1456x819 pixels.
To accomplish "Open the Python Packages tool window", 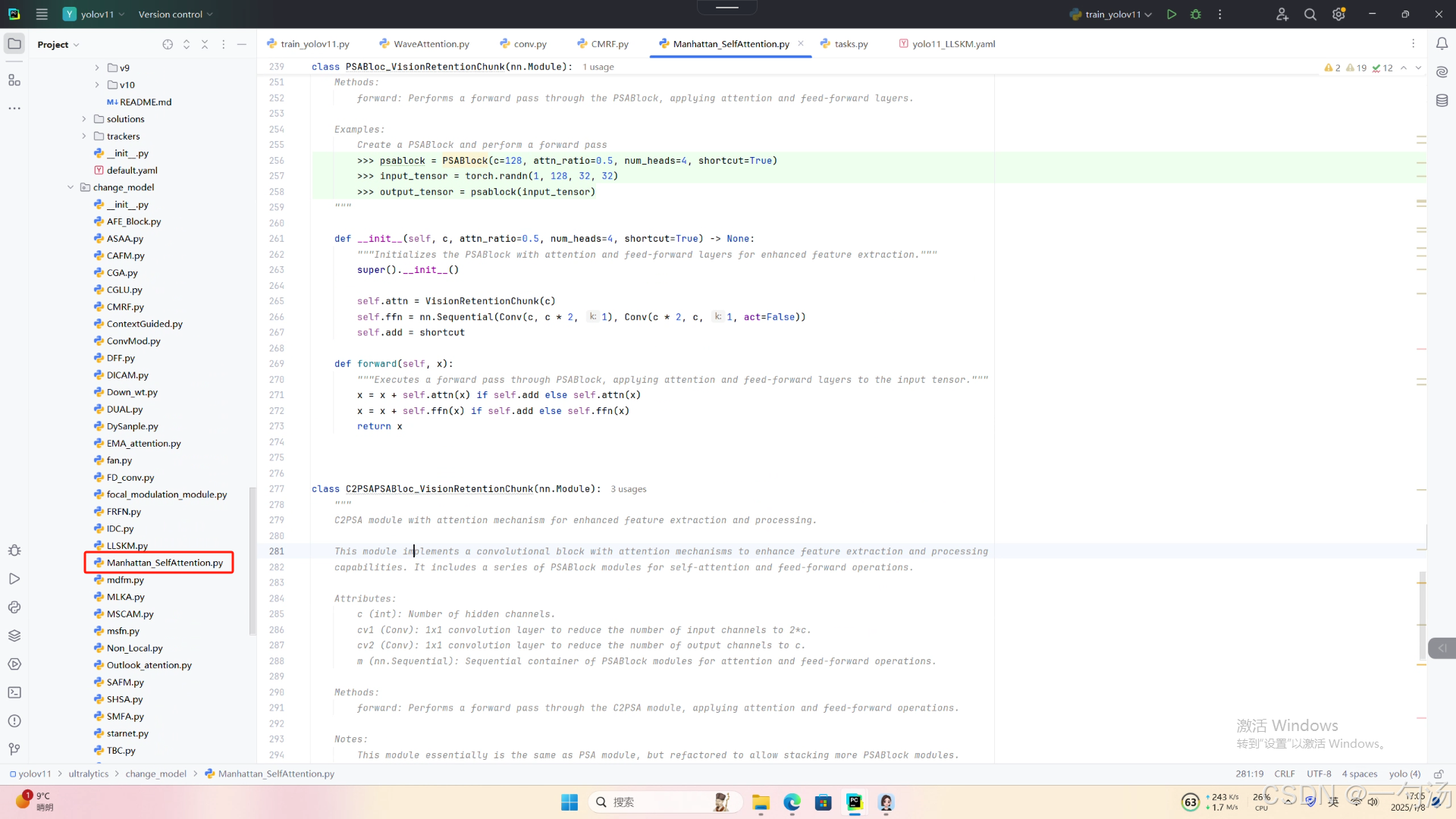I will pos(14,635).
